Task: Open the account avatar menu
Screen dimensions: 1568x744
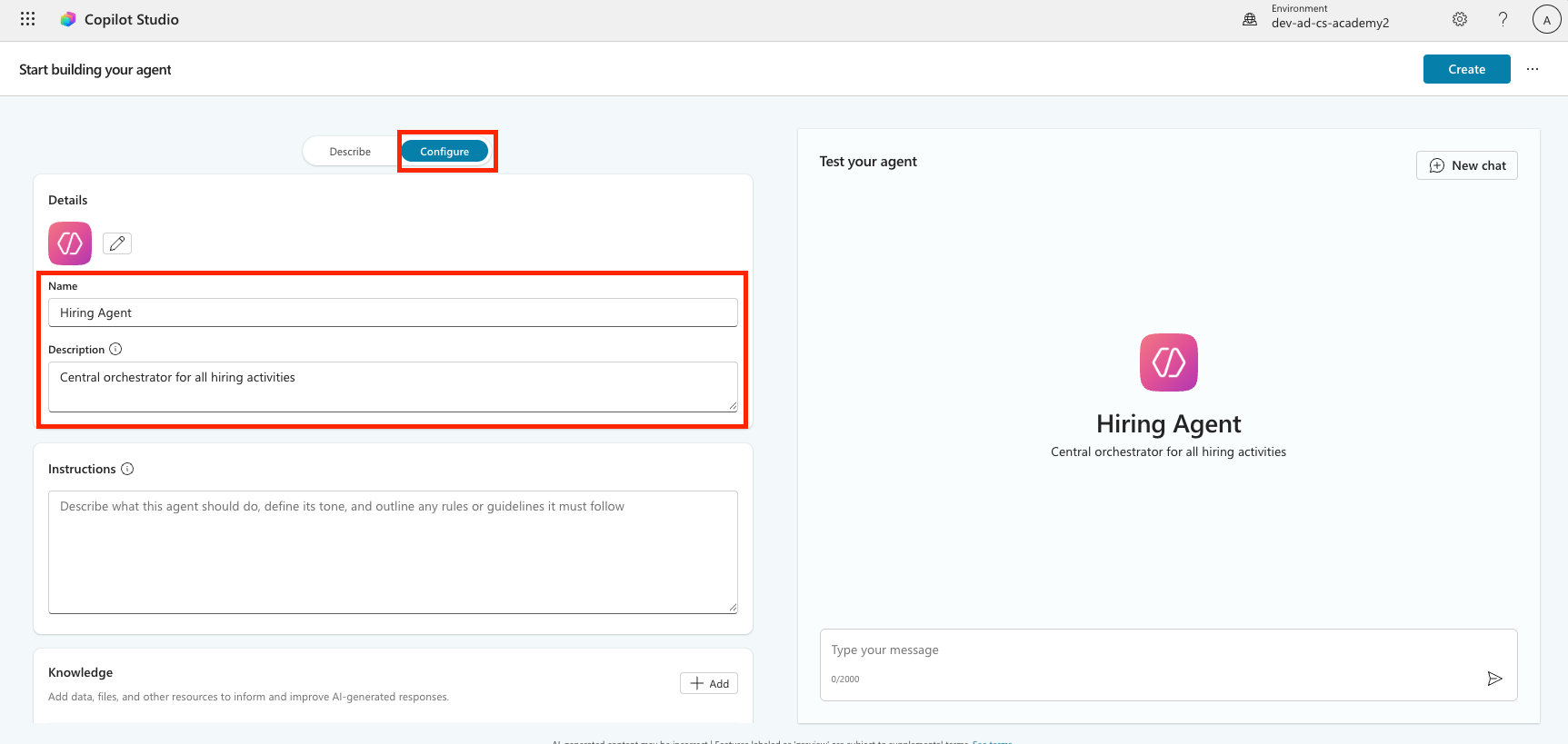Action: point(1546,19)
